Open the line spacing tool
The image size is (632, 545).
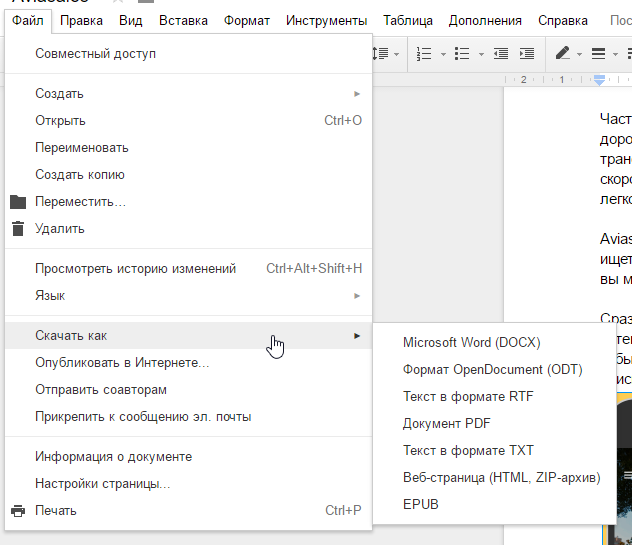click(380, 54)
